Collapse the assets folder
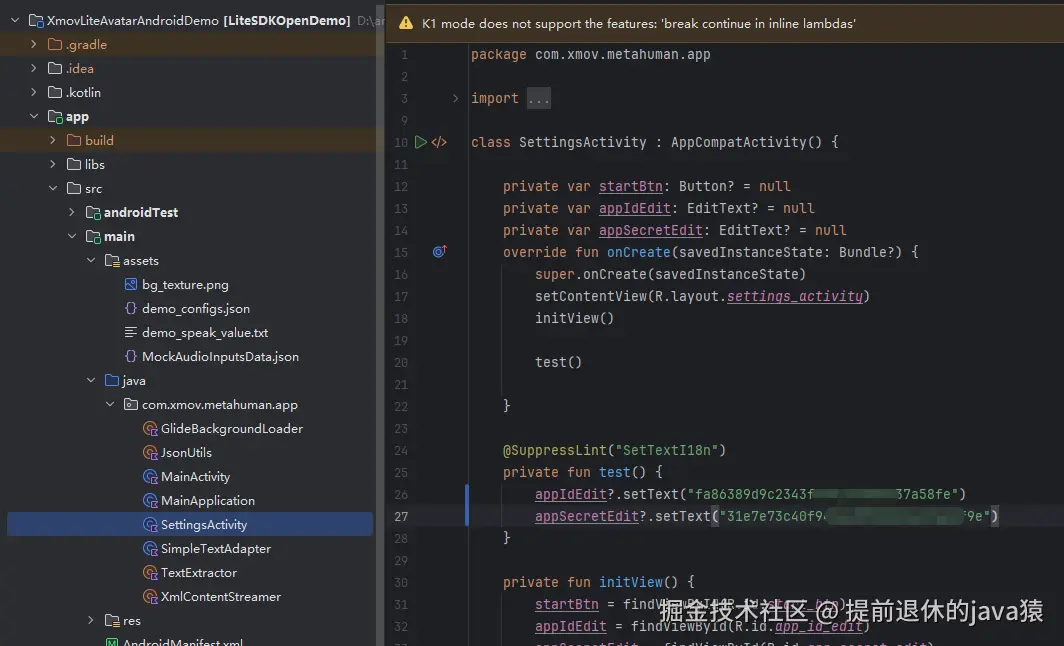1064x646 pixels. pos(91,261)
